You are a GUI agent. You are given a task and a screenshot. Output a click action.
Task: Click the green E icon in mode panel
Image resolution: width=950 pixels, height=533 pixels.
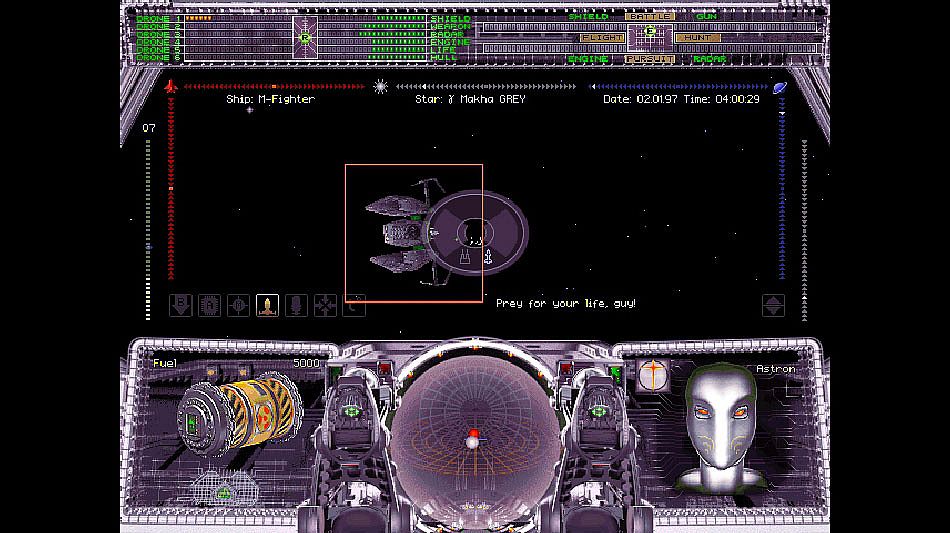coord(649,31)
